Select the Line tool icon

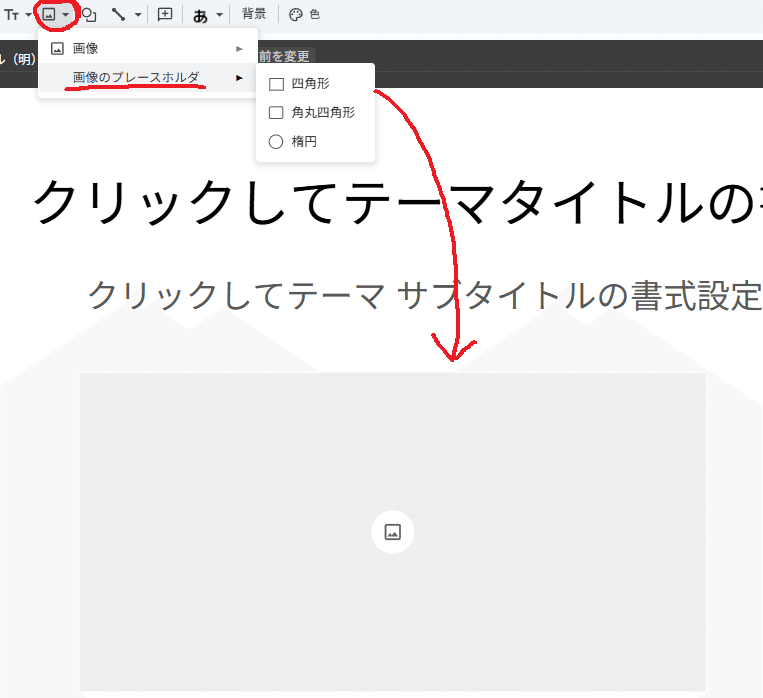(118, 15)
